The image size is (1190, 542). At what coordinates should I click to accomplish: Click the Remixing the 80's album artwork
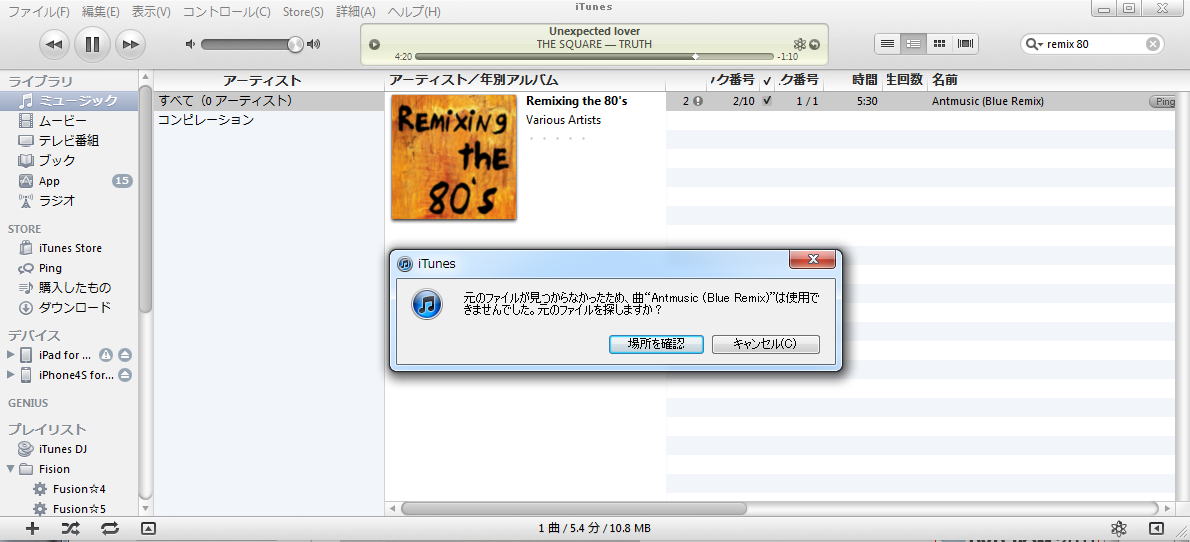pyautogui.click(x=454, y=157)
